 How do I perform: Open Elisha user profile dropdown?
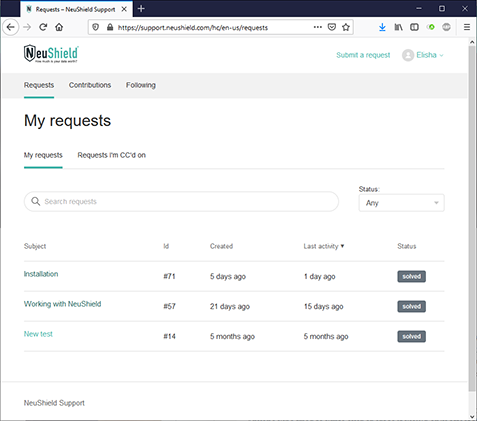[x=423, y=55]
